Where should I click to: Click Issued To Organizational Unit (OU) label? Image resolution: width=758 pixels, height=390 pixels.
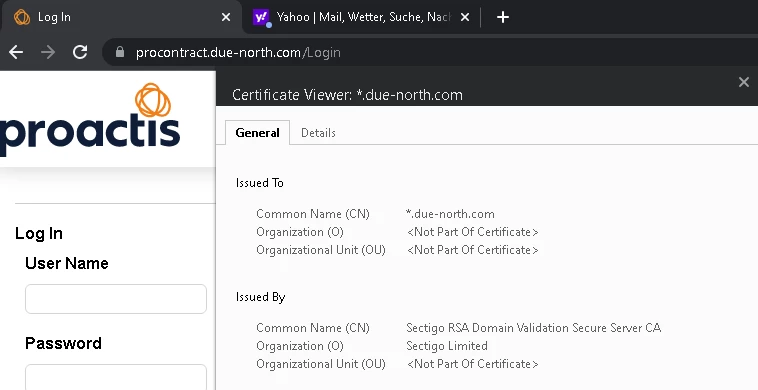point(321,250)
